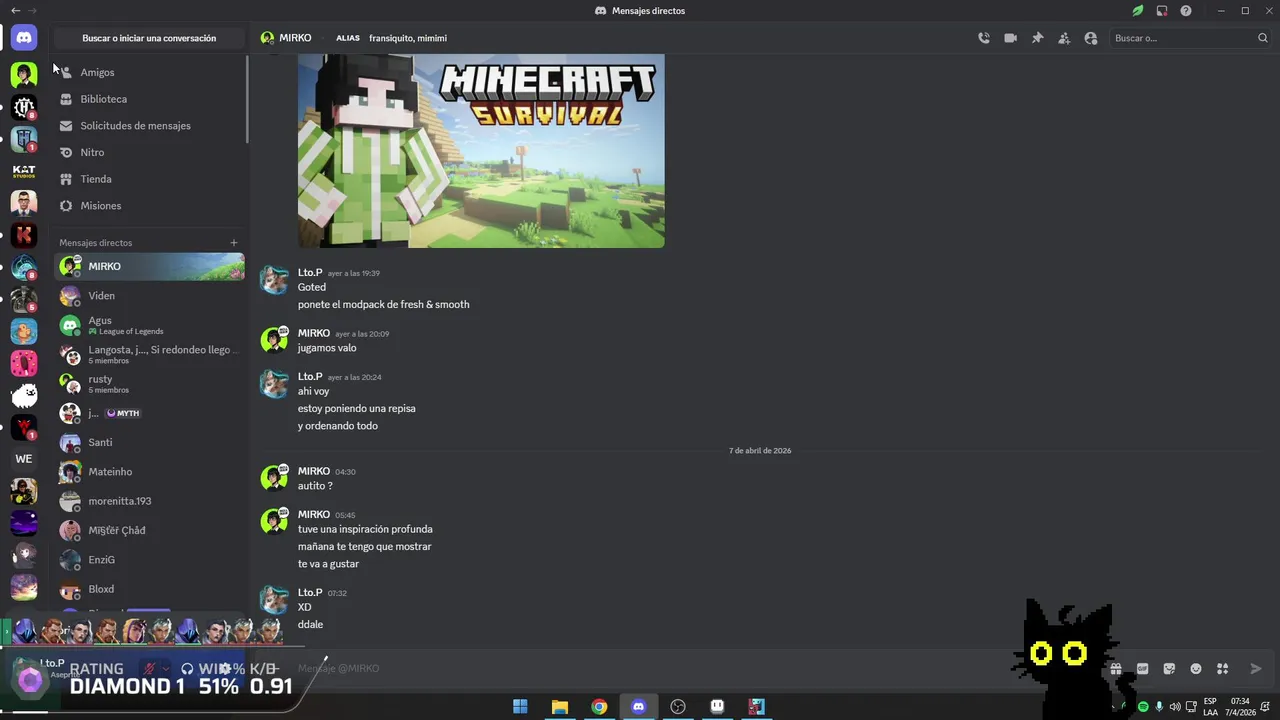Open Biblioteca section
Viewport: 1280px width, 720px height.
(x=149, y=99)
